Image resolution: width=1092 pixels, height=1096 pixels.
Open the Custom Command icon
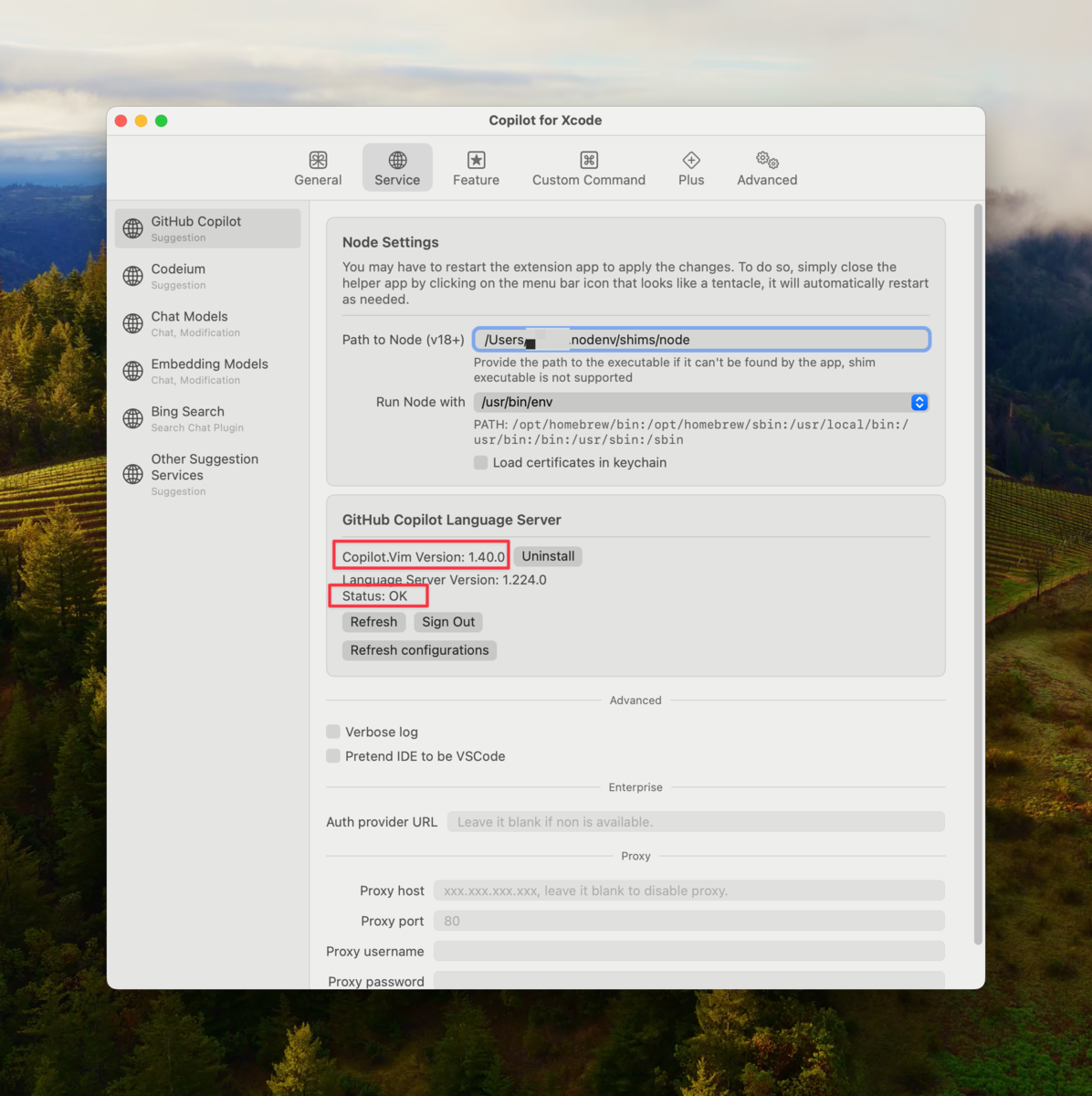coord(589,160)
